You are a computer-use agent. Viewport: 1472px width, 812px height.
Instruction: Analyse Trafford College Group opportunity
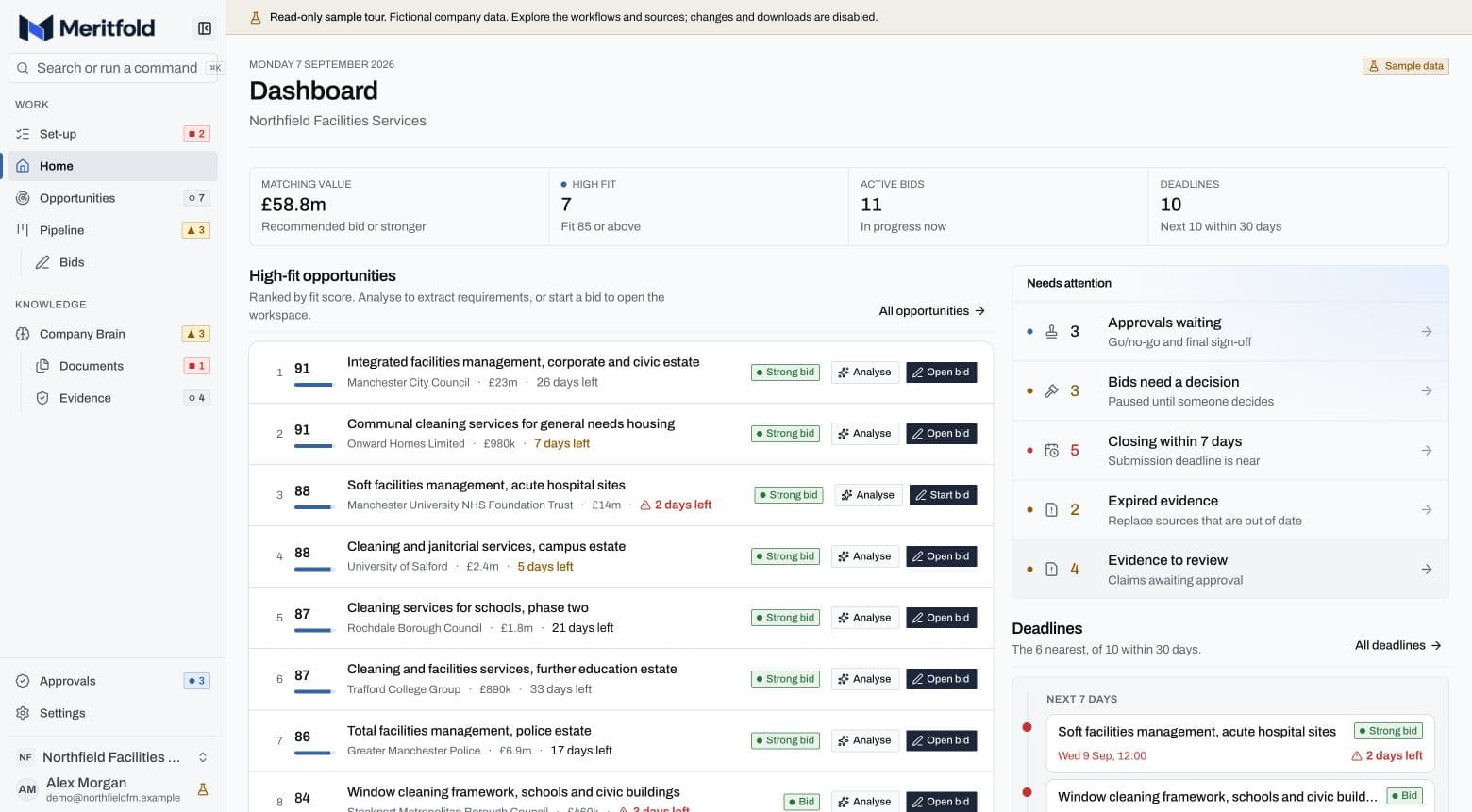[864, 679]
